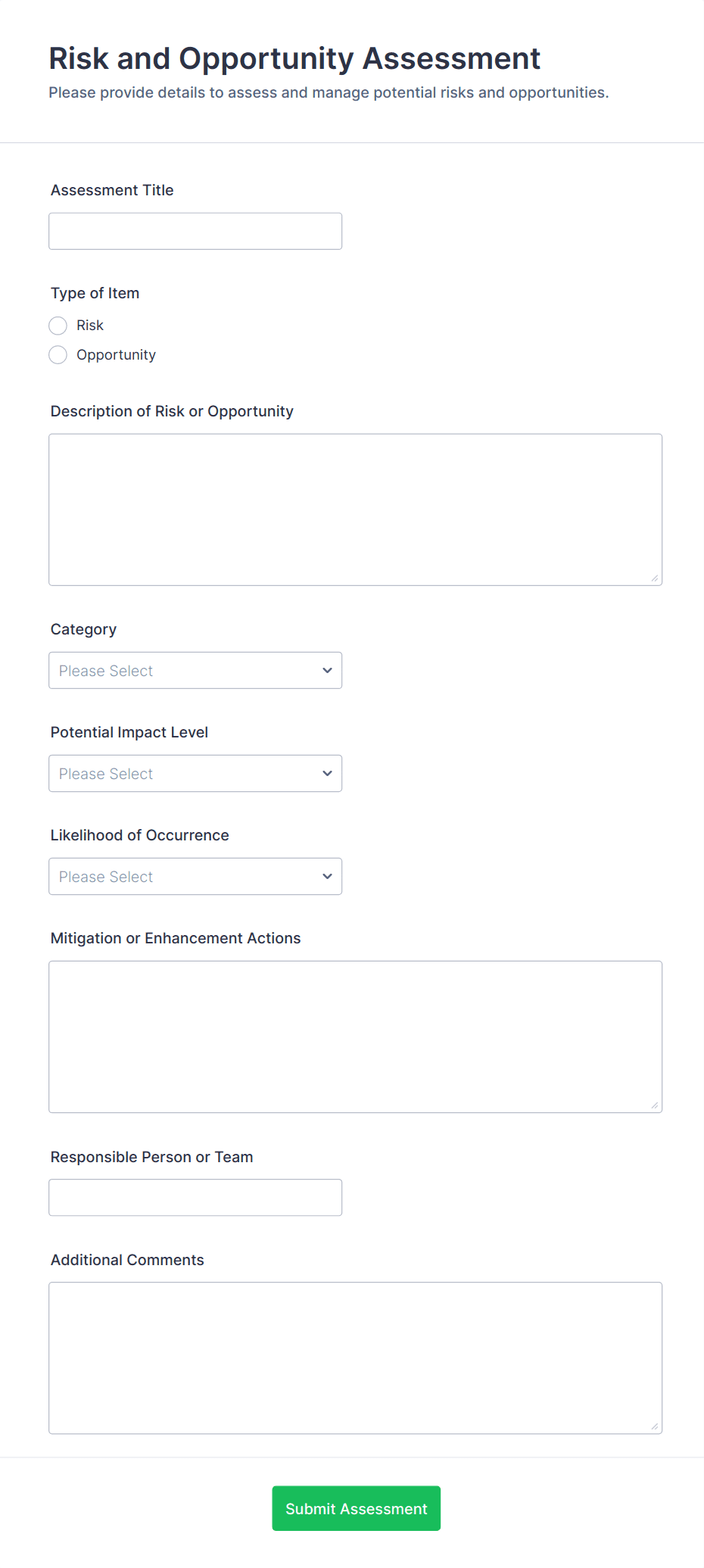The height and width of the screenshot is (1568, 704).
Task: Click the Assessment Title label
Action: tap(112, 191)
